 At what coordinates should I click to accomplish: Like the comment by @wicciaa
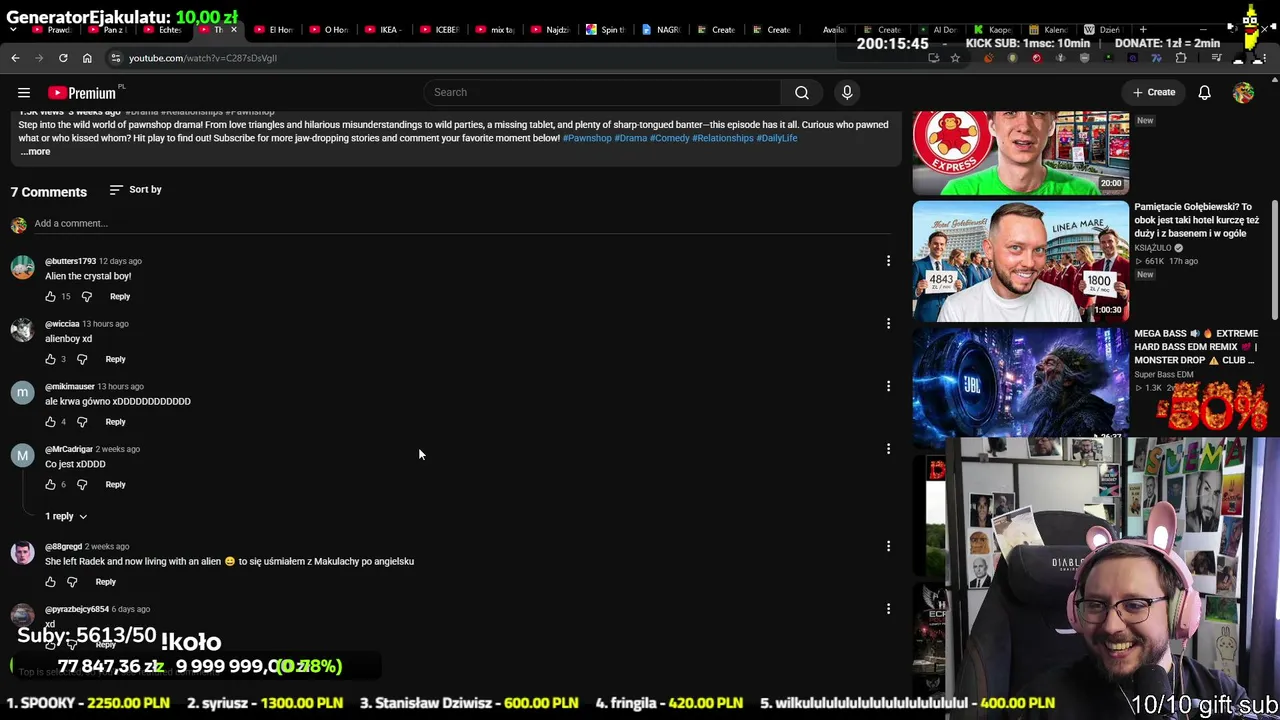(x=50, y=359)
